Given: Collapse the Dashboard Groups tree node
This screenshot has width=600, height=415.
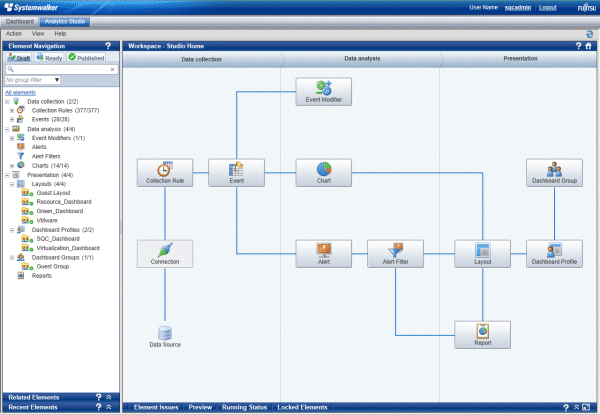Looking at the screenshot, I should (x=12, y=258).
